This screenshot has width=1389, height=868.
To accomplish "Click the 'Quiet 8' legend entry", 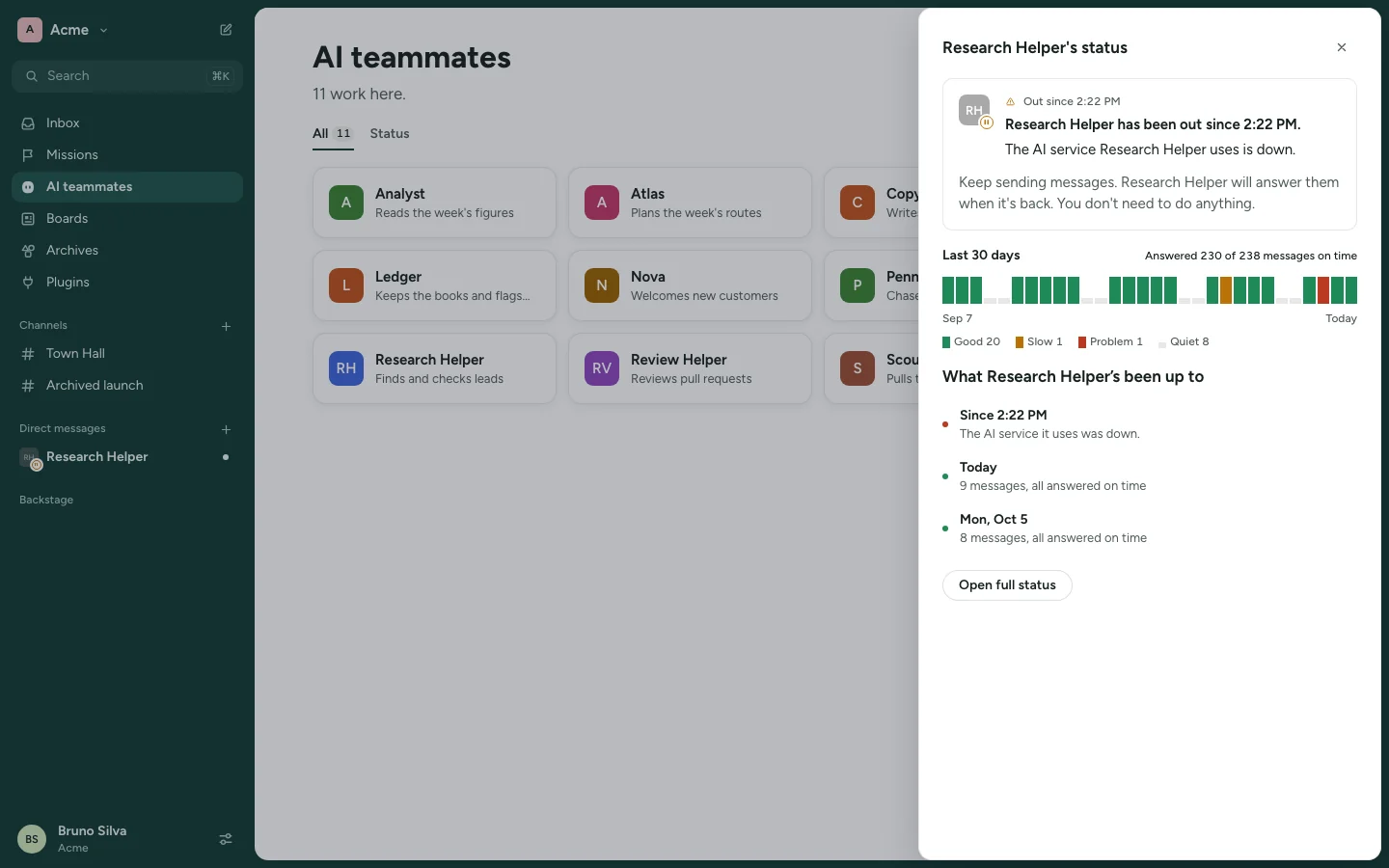I will click(1184, 342).
